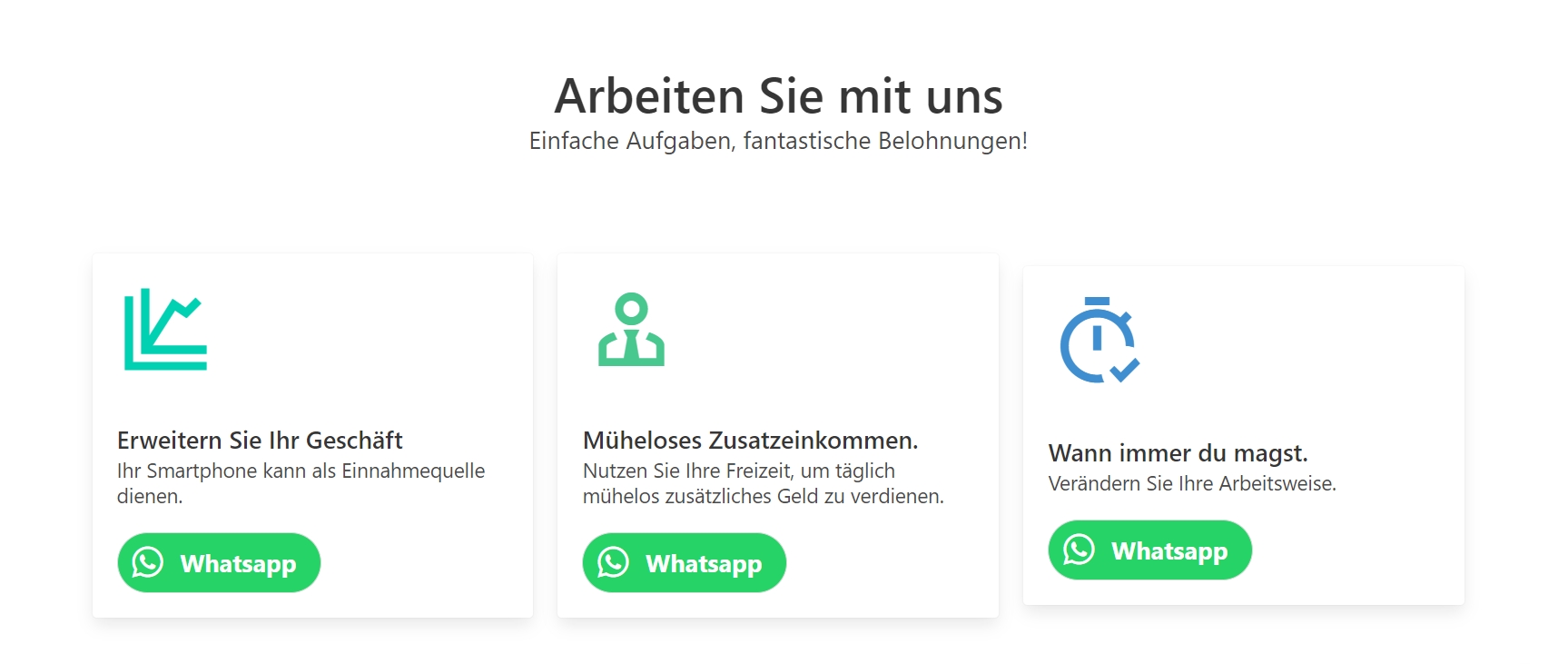
Task: Select the 'Erweitern Sie Ihr Geschäft' title
Action: point(260,441)
